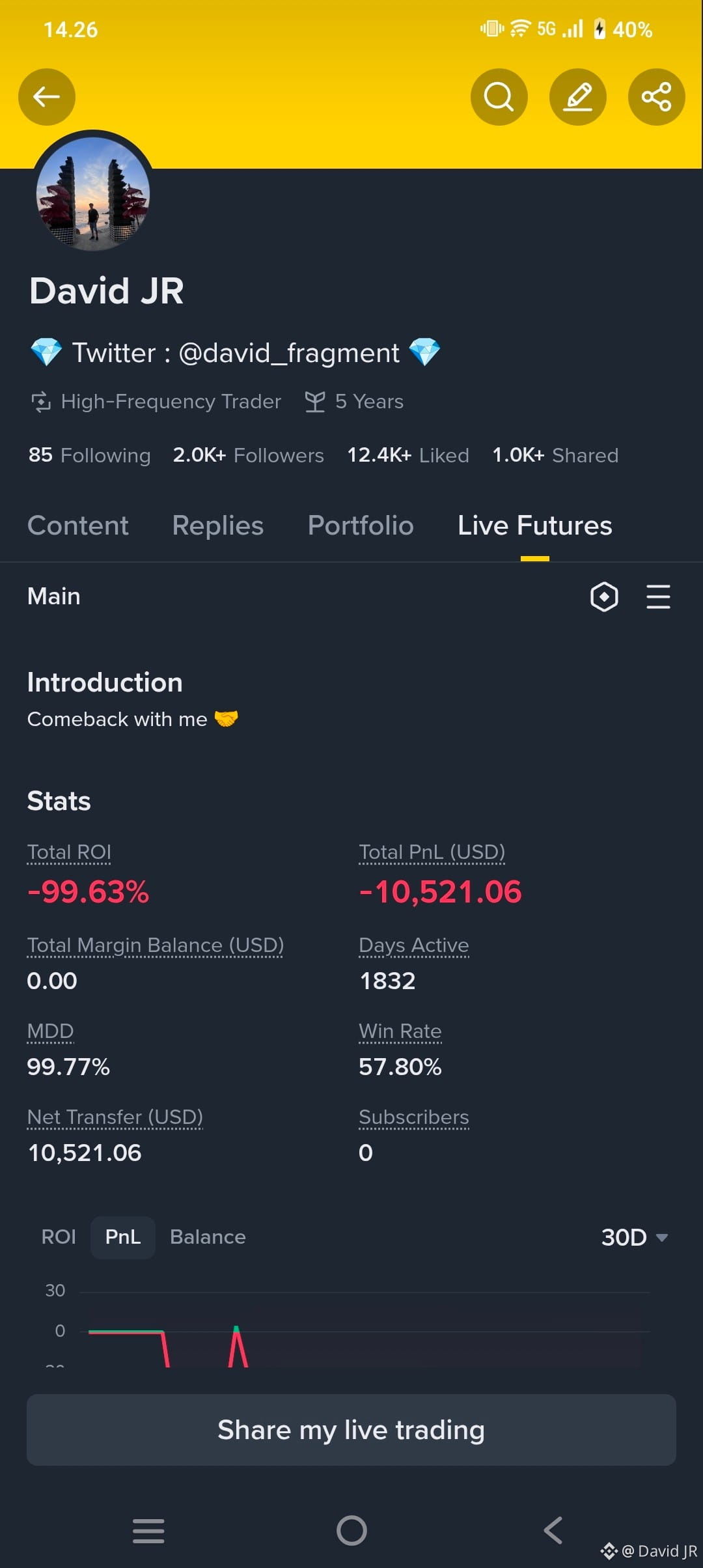Select the PnL chart toggle
The height and width of the screenshot is (1568, 703).
[x=123, y=1237]
